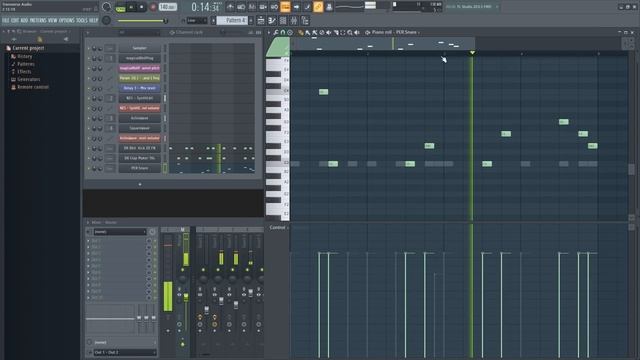Click the PER Snare channel button
640x360 pixels.
[139, 168]
